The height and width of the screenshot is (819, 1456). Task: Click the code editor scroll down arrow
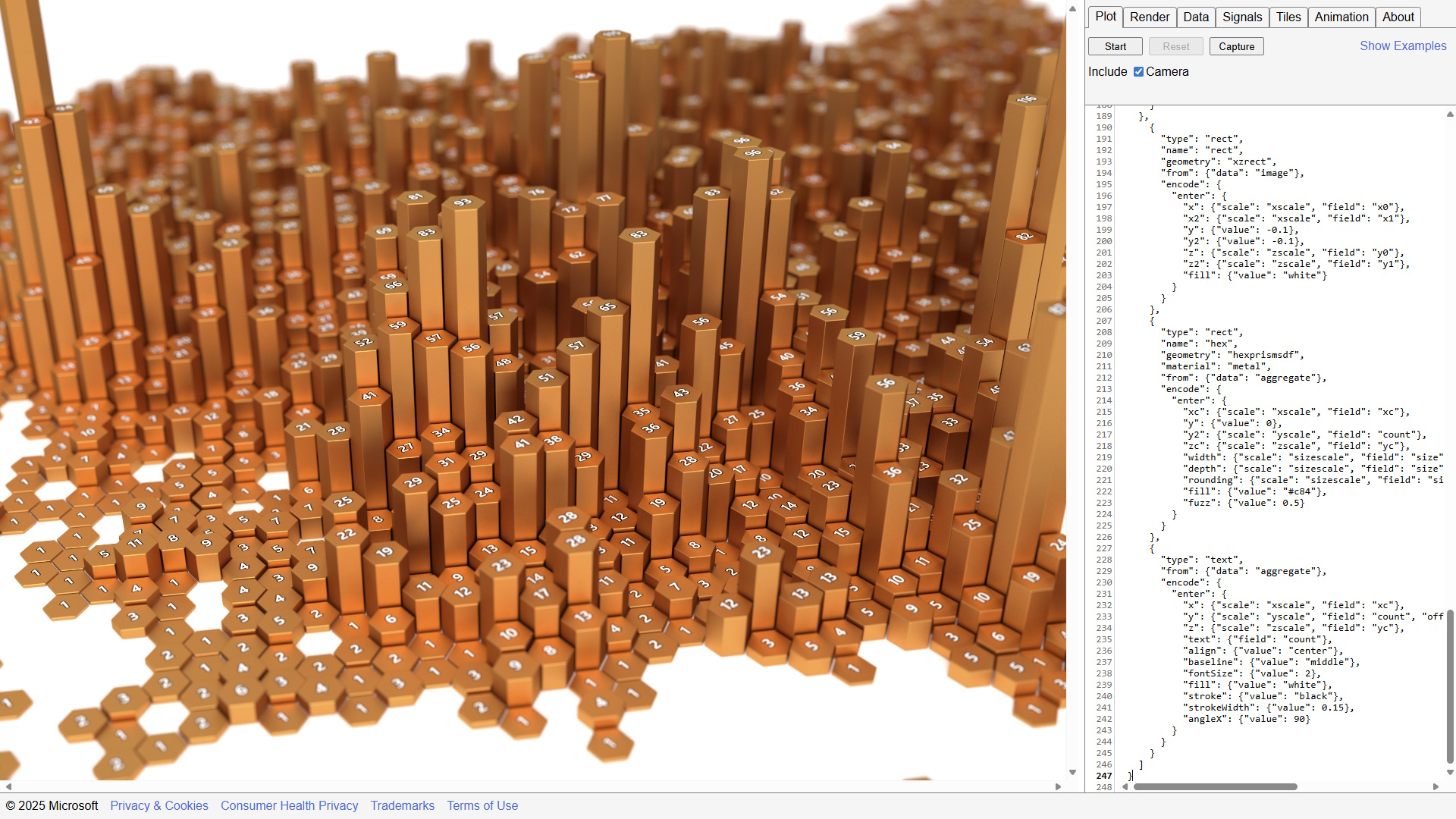(1449, 773)
